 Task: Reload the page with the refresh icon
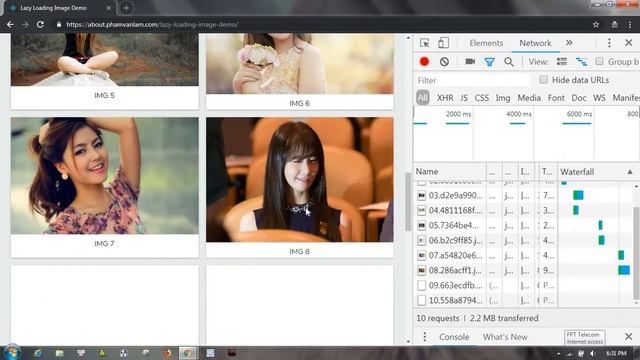point(40,24)
